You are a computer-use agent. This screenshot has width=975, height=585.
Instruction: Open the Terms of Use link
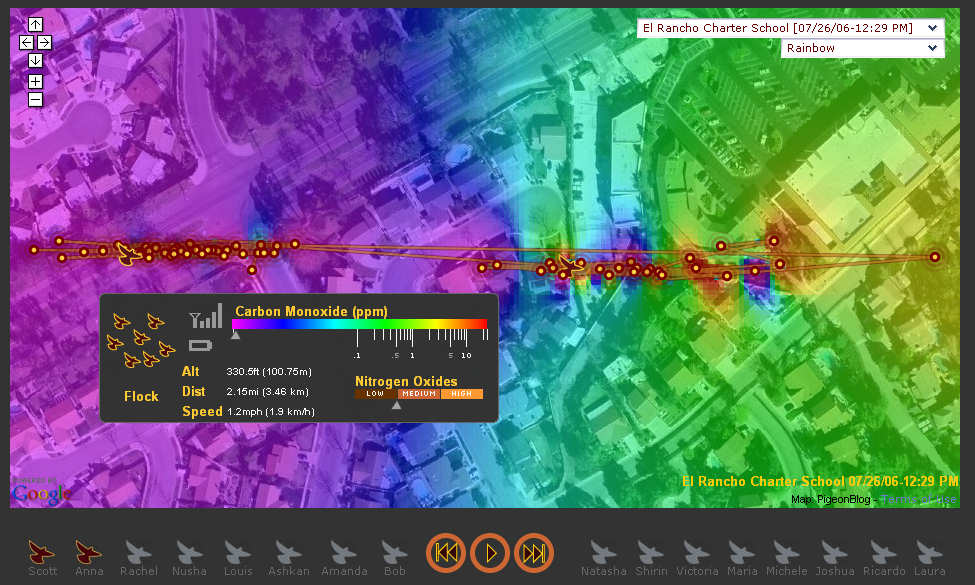point(919,499)
